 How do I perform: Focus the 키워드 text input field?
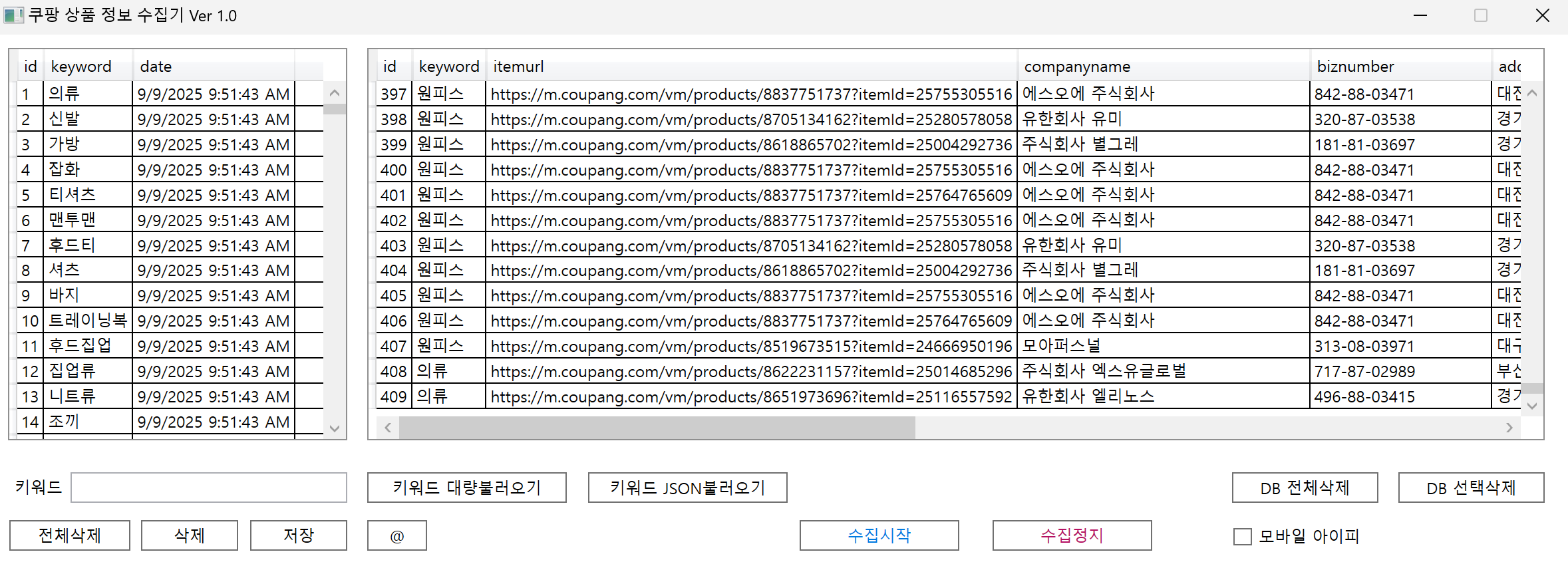209,488
